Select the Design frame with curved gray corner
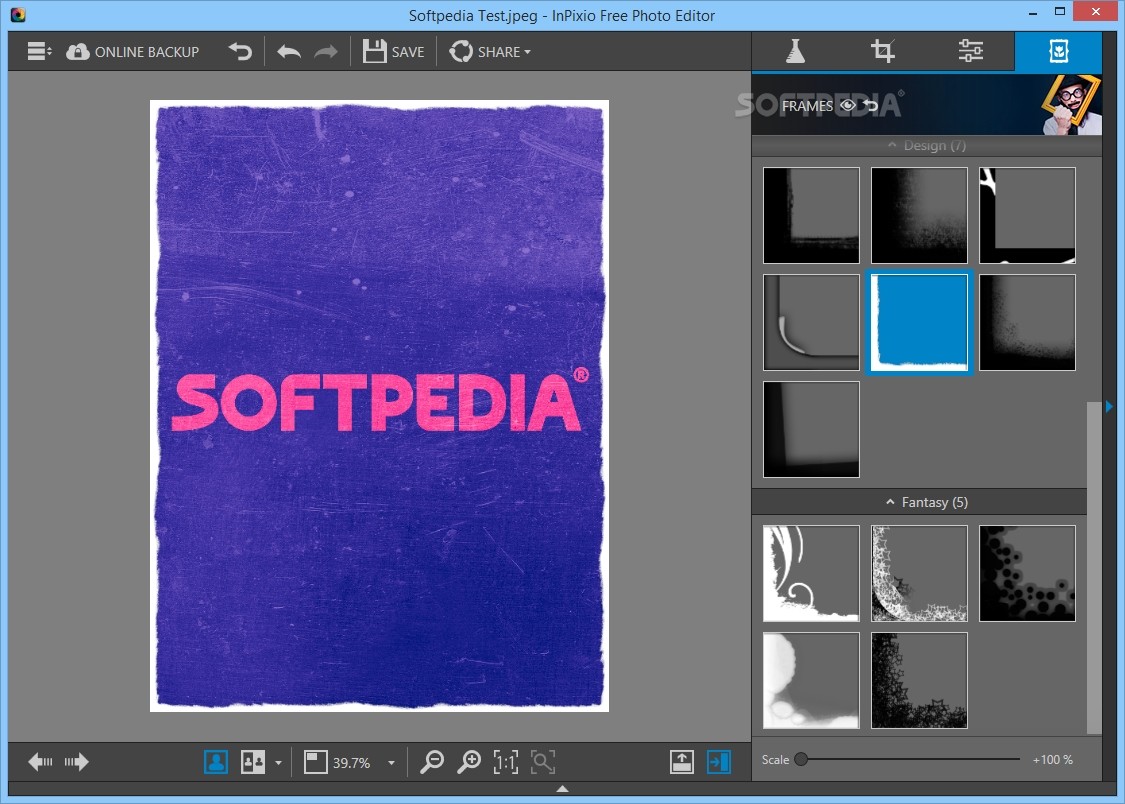Image resolution: width=1125 pixels, height=804 pixels. pyautogui.click(x=811, y=322)
